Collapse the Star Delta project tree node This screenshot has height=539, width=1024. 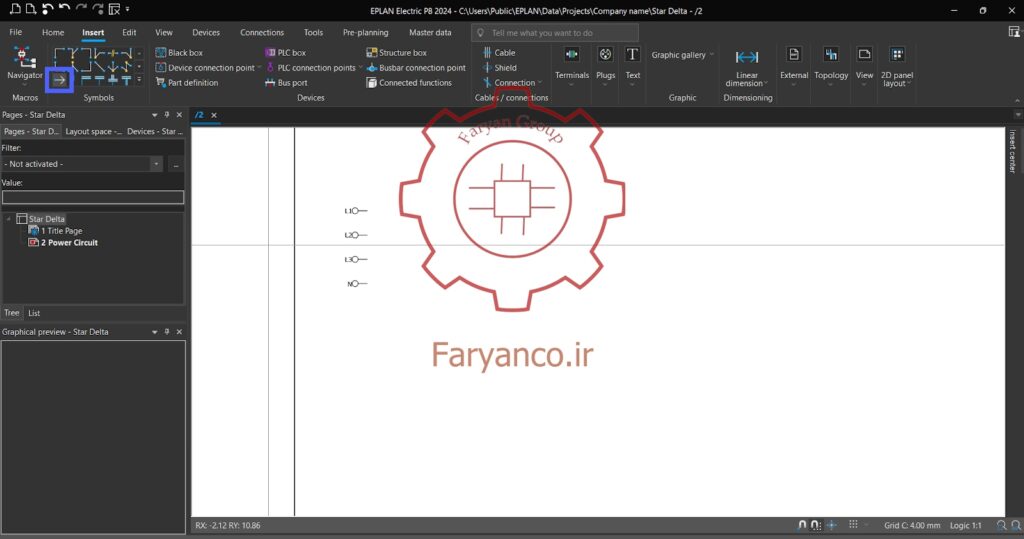coord(8,219)
